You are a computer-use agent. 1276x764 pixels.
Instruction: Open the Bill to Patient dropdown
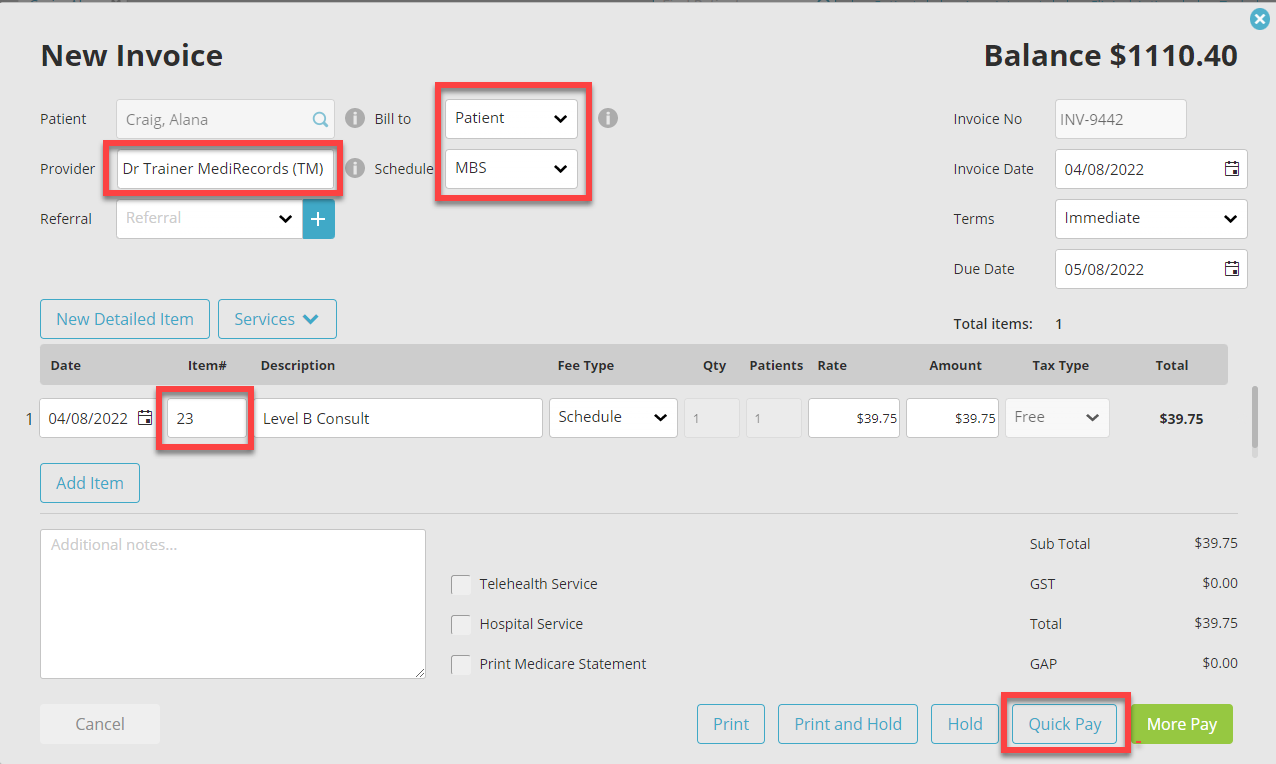(511, 118)
